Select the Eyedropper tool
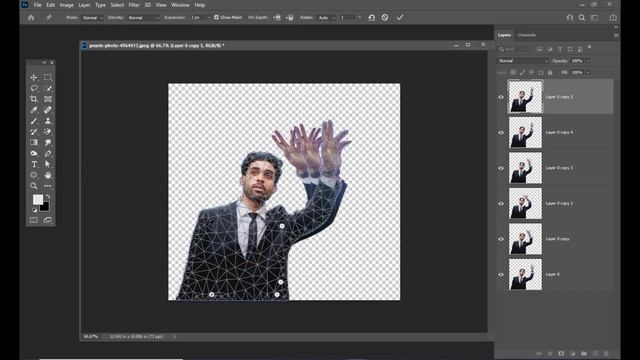 (34, 110)
